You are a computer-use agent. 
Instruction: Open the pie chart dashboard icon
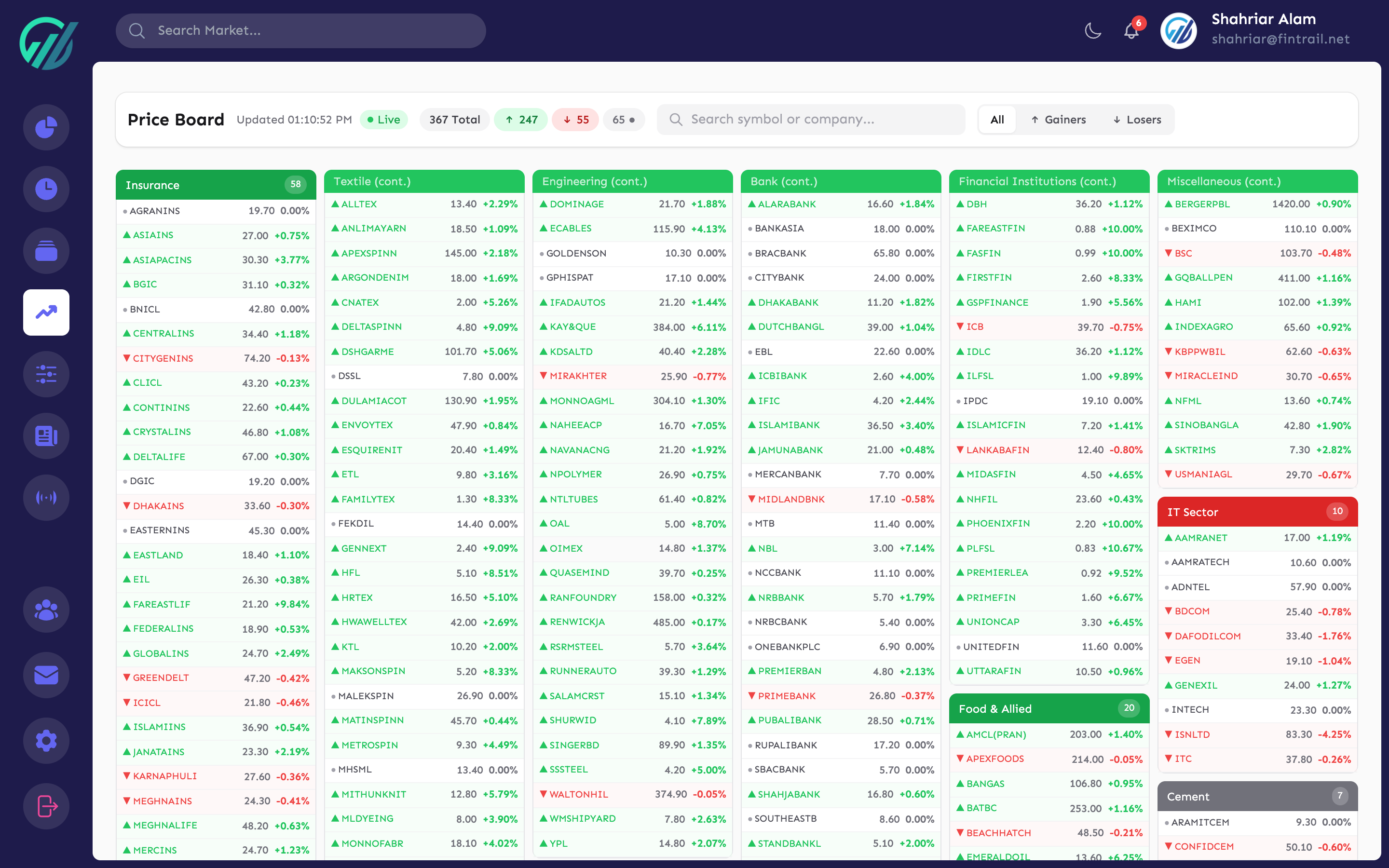[x=46, y=127]
